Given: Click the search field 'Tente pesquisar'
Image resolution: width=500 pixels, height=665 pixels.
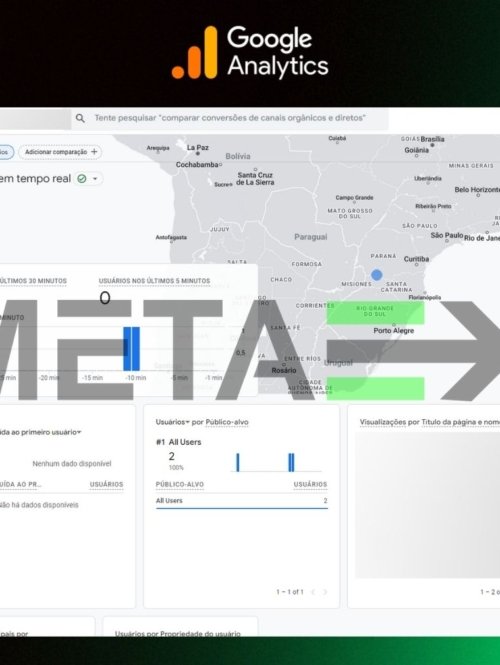Looking at the screenshot, I should pos(229,118).
